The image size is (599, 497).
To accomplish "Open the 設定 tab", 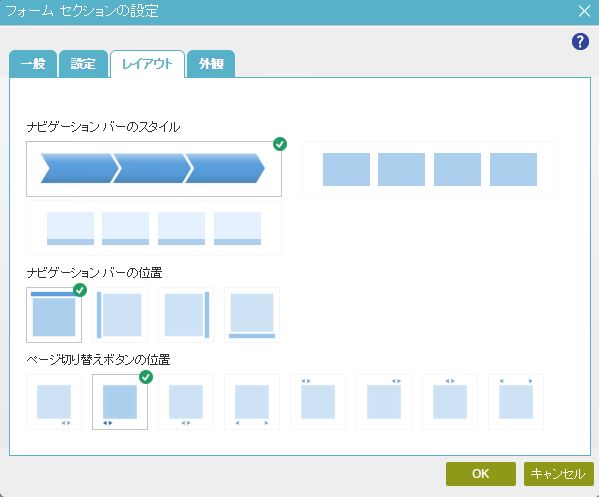I will (83, 64).
